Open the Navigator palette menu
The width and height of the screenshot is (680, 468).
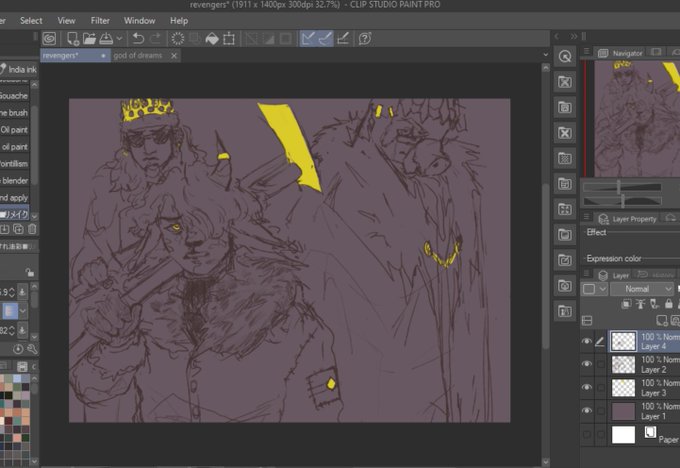tap(586, 52)
